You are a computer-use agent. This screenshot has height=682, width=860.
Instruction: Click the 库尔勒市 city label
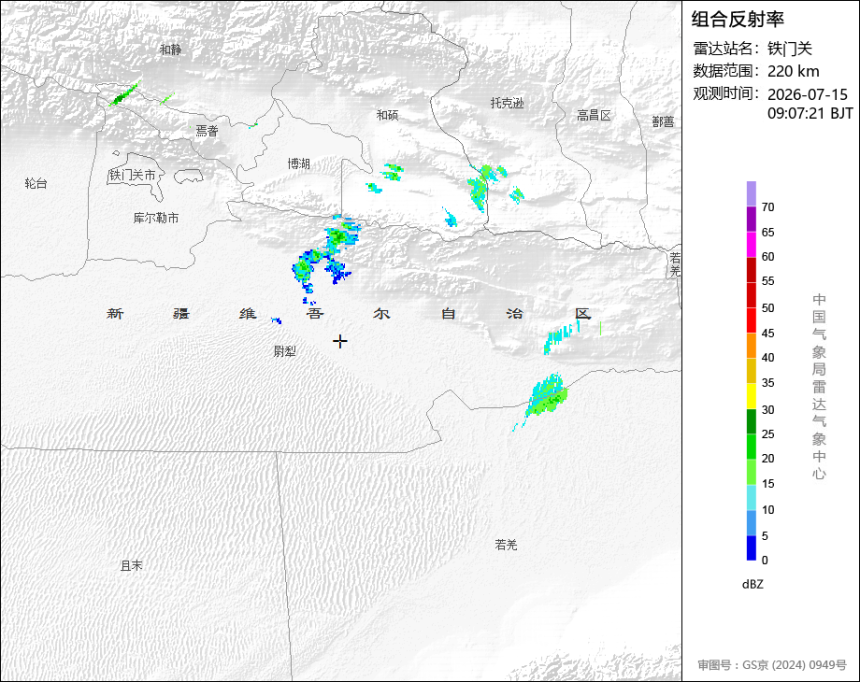pyautogui.click(x=156, y=218)
